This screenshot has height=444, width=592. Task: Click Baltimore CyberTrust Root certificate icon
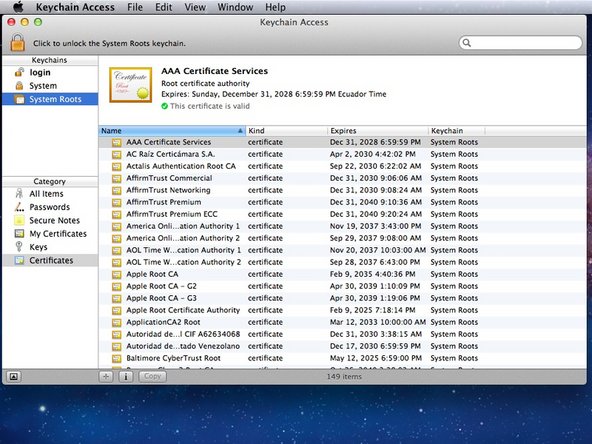117,358
